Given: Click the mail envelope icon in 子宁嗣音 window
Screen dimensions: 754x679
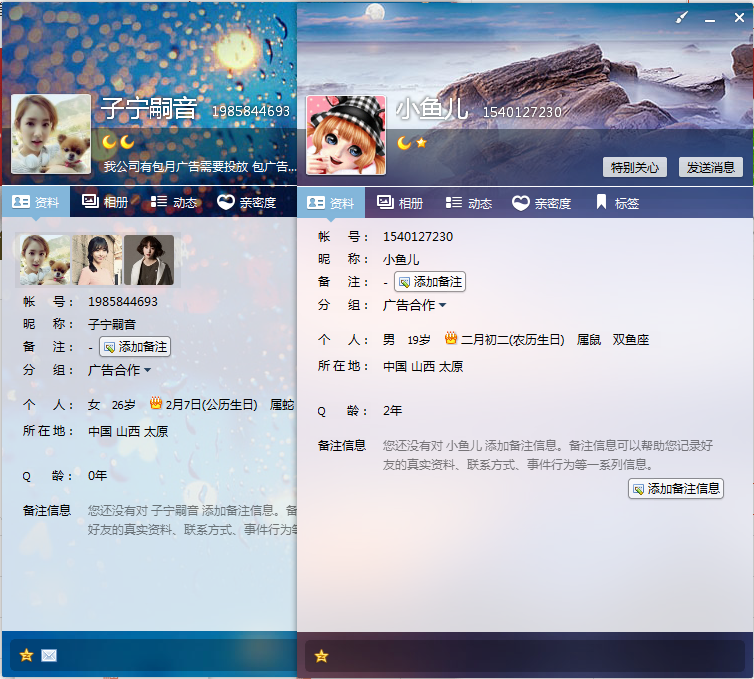Looking at the screenshot, I should click(49, 655).
